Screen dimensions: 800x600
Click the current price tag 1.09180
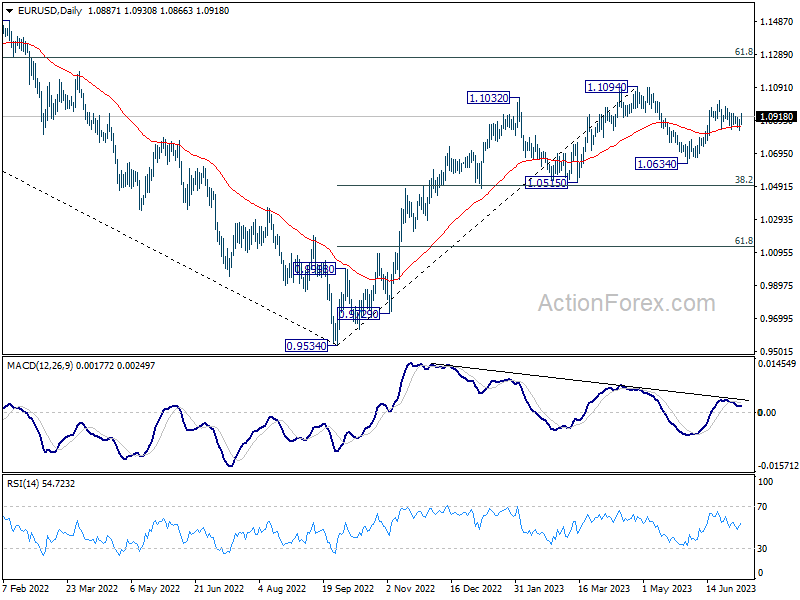[x=777, y=117]
